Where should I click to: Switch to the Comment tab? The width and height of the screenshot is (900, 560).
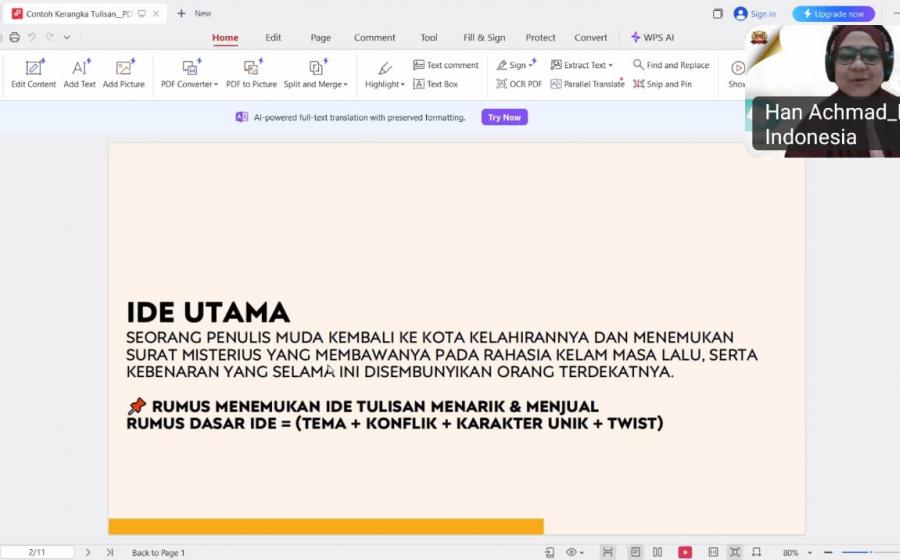point(374,37)
